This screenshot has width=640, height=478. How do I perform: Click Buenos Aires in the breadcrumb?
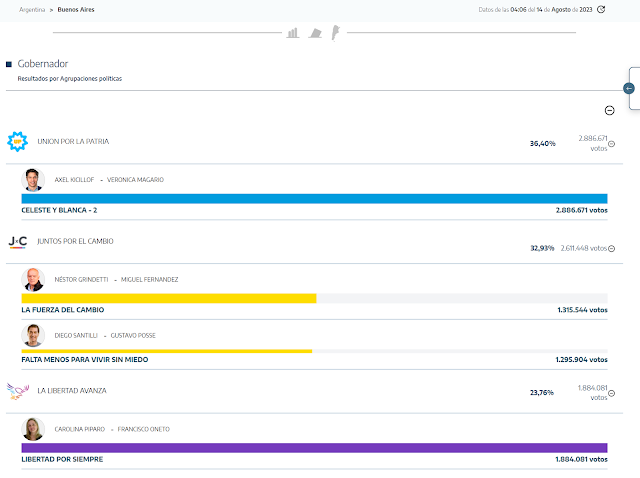tap(76, 9)
